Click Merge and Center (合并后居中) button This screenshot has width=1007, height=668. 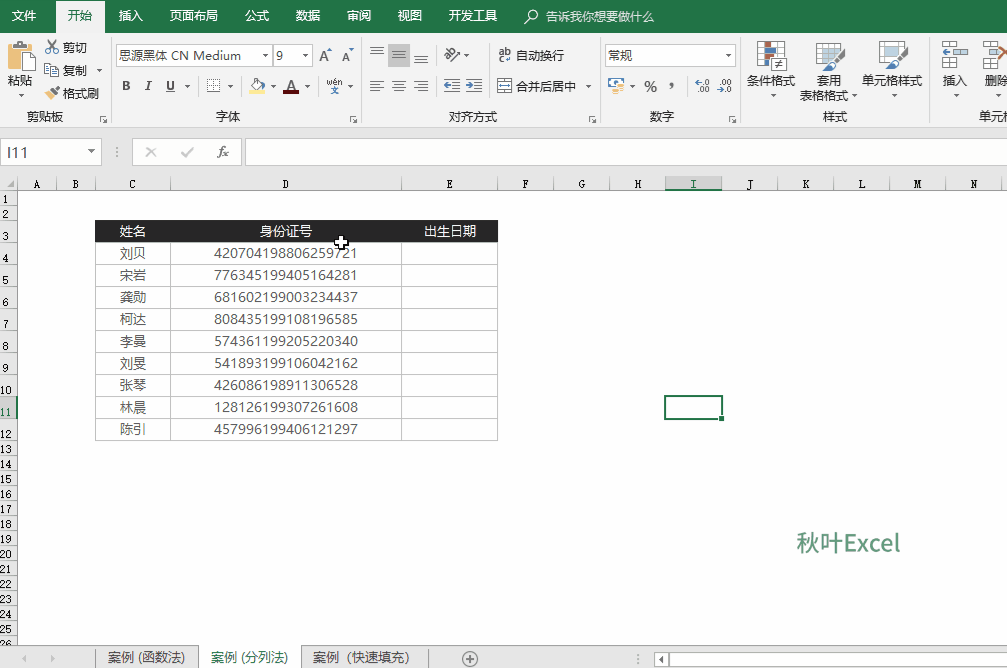click(538, 85)
